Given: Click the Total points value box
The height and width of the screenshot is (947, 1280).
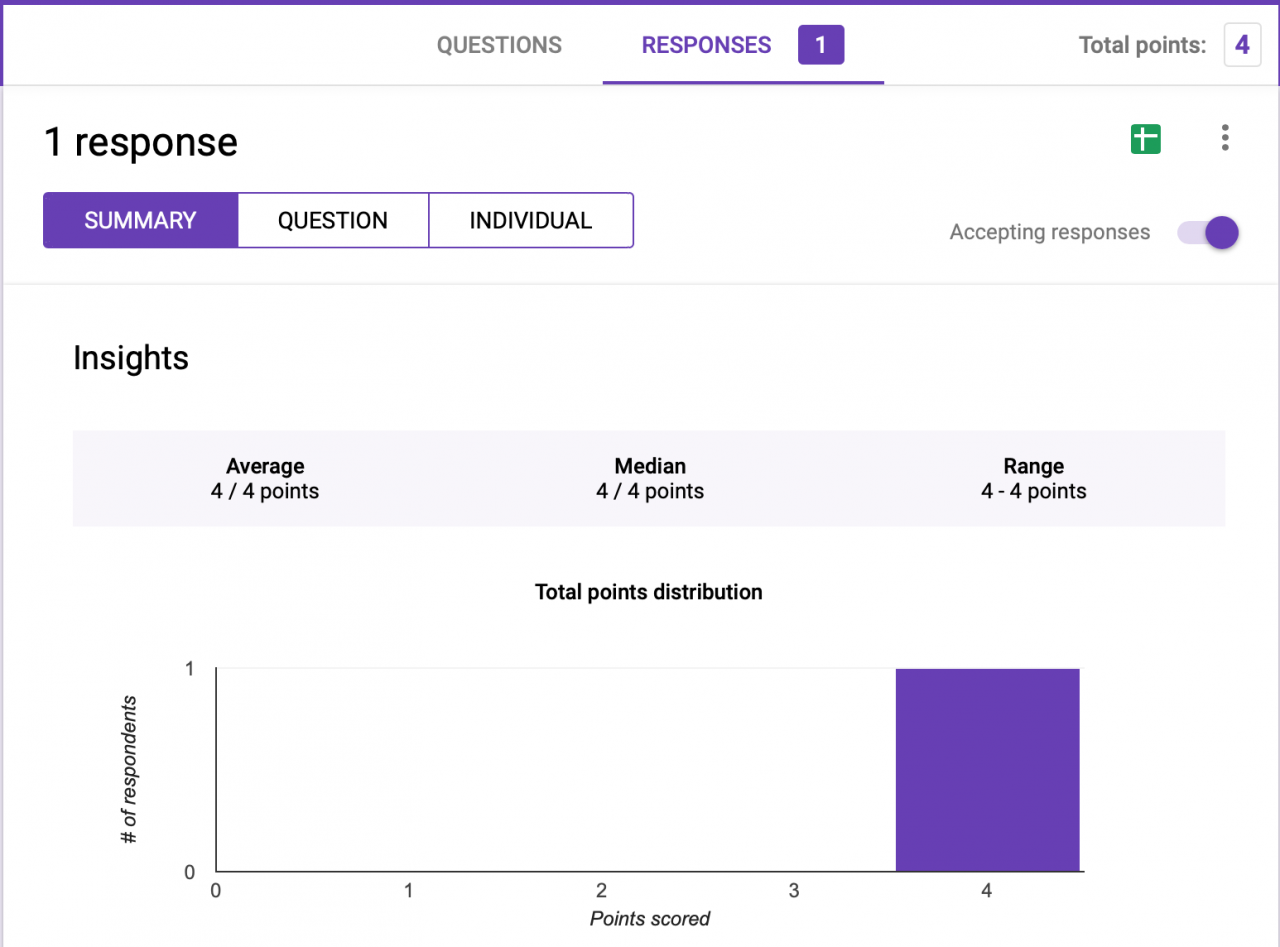Looking at the screenshot, I should 1241,45.
